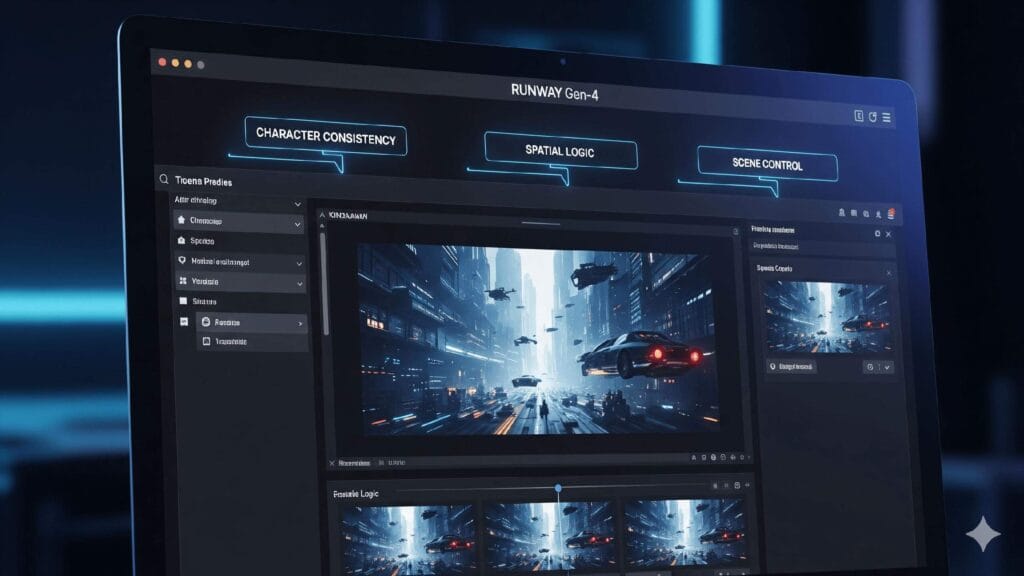Image resolution: width=1024 pixels, height=576 pixels.
Task: Open the nested face-icon row's right arrow
Action: click(300, 323)
